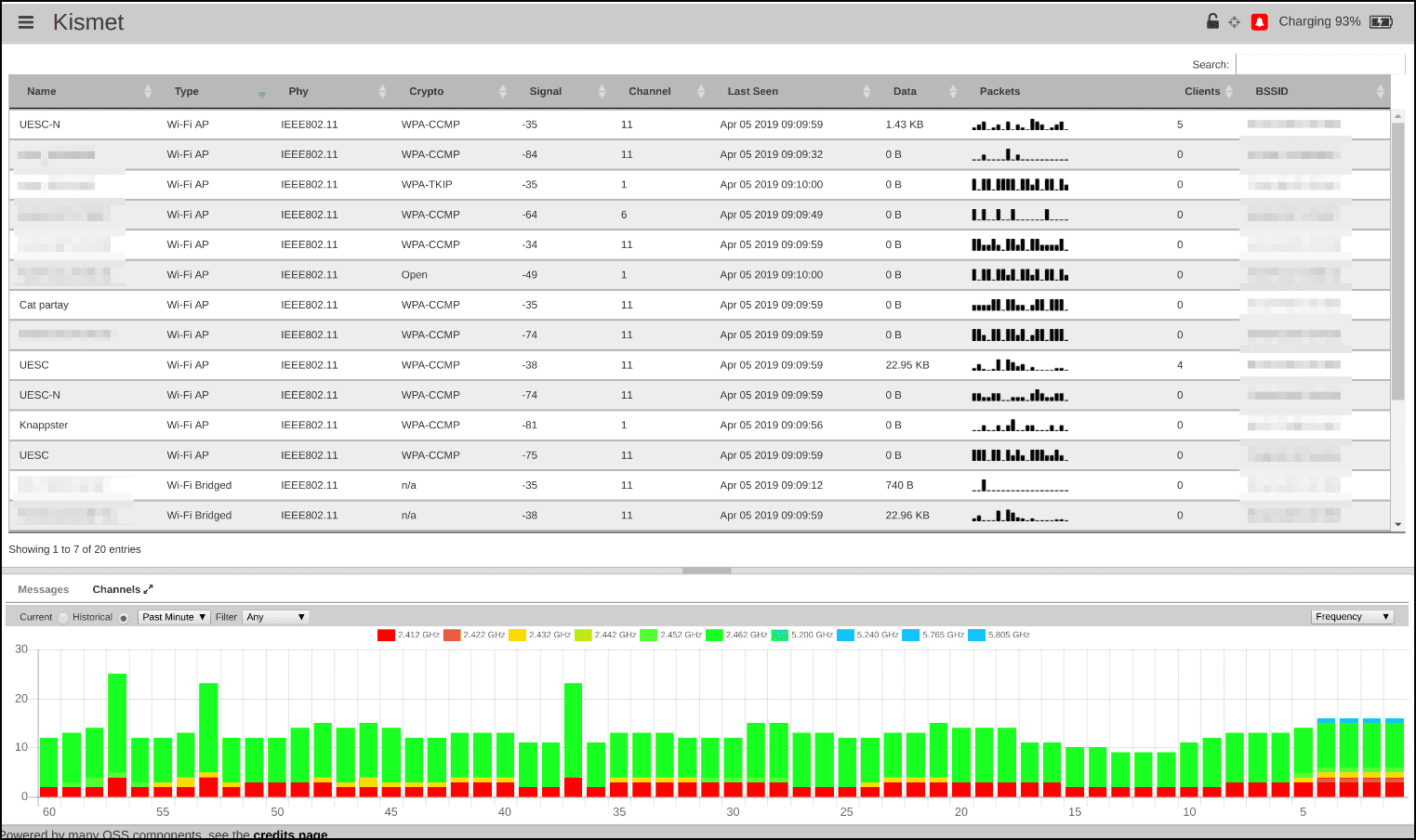The width and height of the screenshot is (1416, 840).
Task: Select the Historical radio button
Action: [x=124, y=616]
